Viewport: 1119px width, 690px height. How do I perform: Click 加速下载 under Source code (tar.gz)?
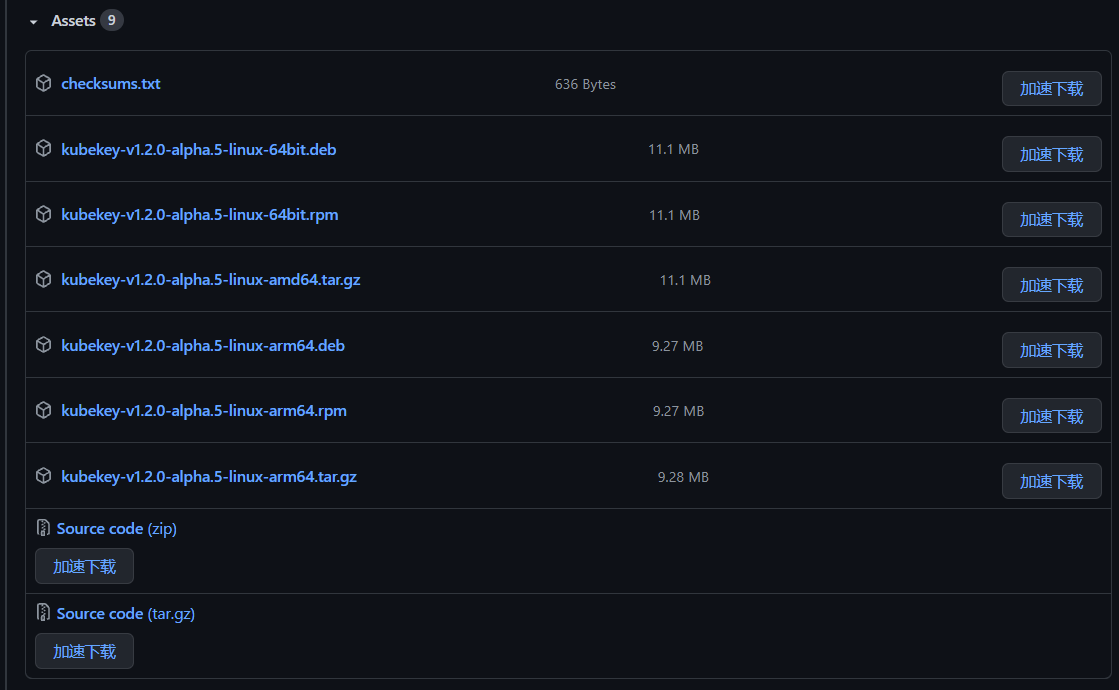(x=84, y=651)
